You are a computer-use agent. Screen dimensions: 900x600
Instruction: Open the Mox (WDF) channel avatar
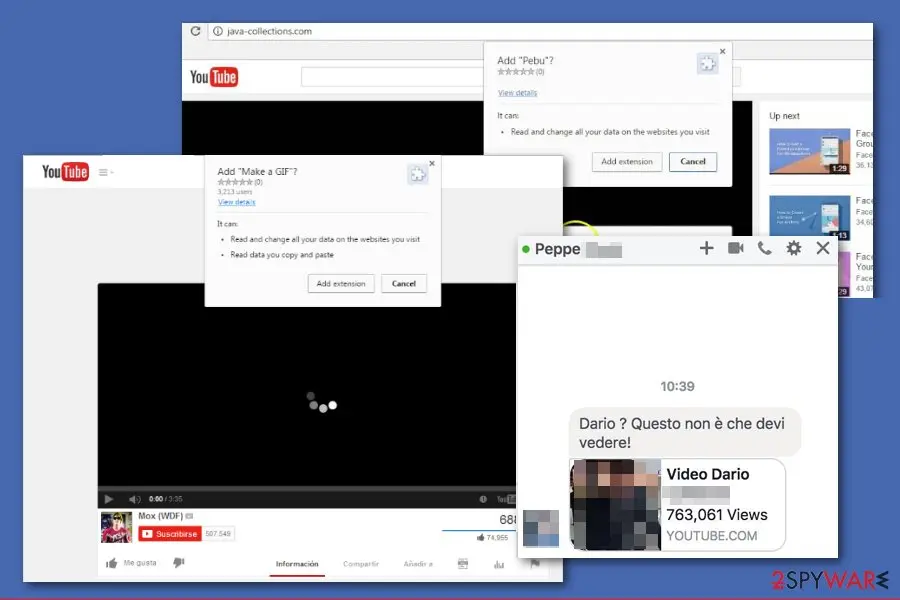click(x=117, y=527)
